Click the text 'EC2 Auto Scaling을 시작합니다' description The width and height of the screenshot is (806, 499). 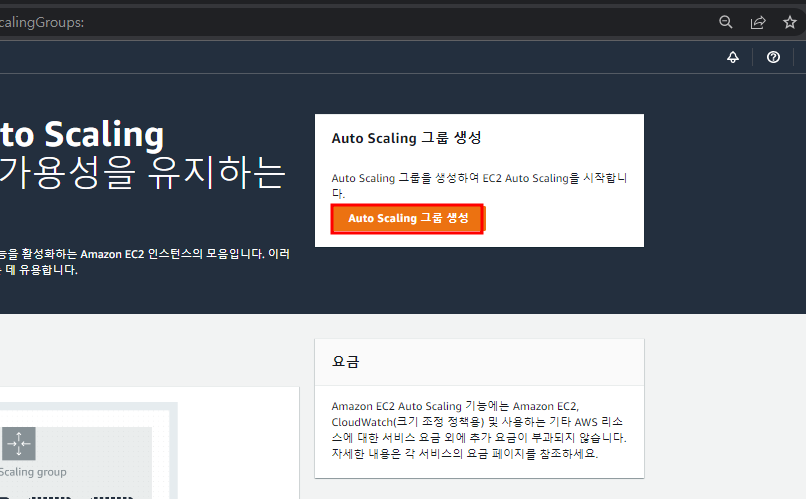[x=479, y=186]
